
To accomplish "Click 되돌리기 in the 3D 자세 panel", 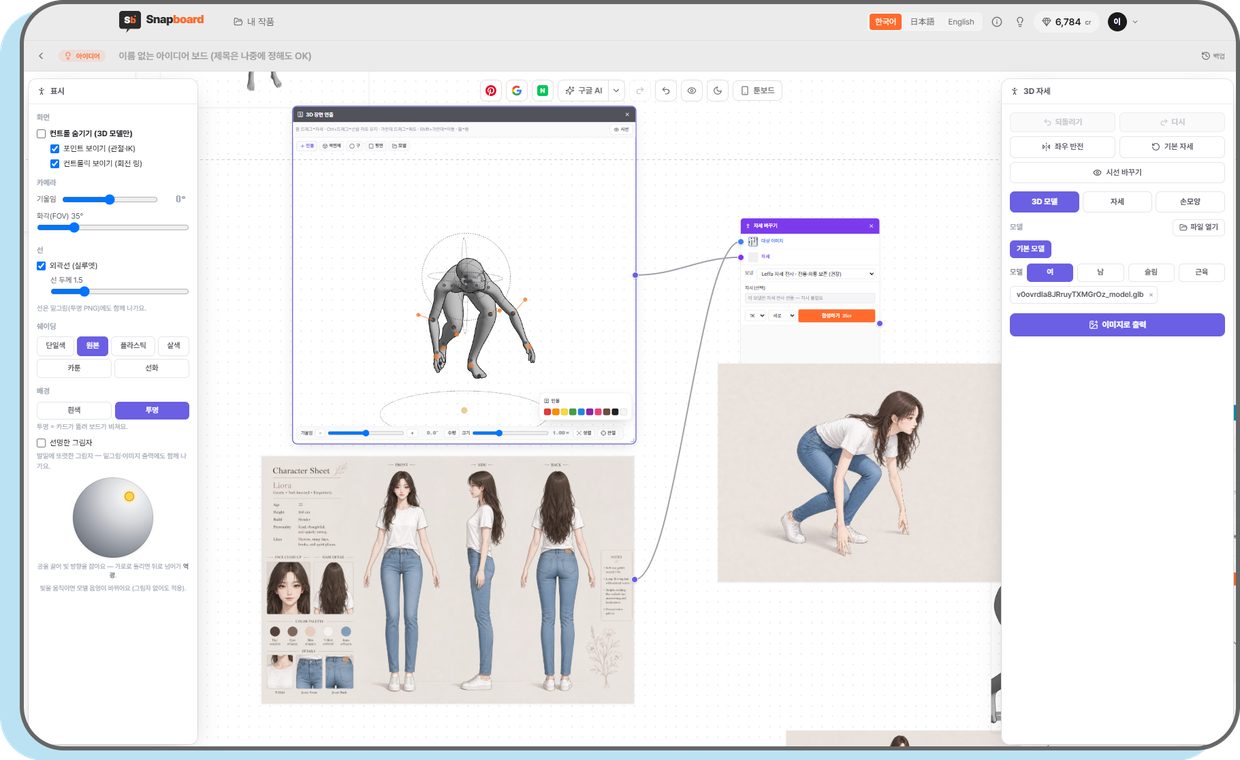I will 1062,122.
